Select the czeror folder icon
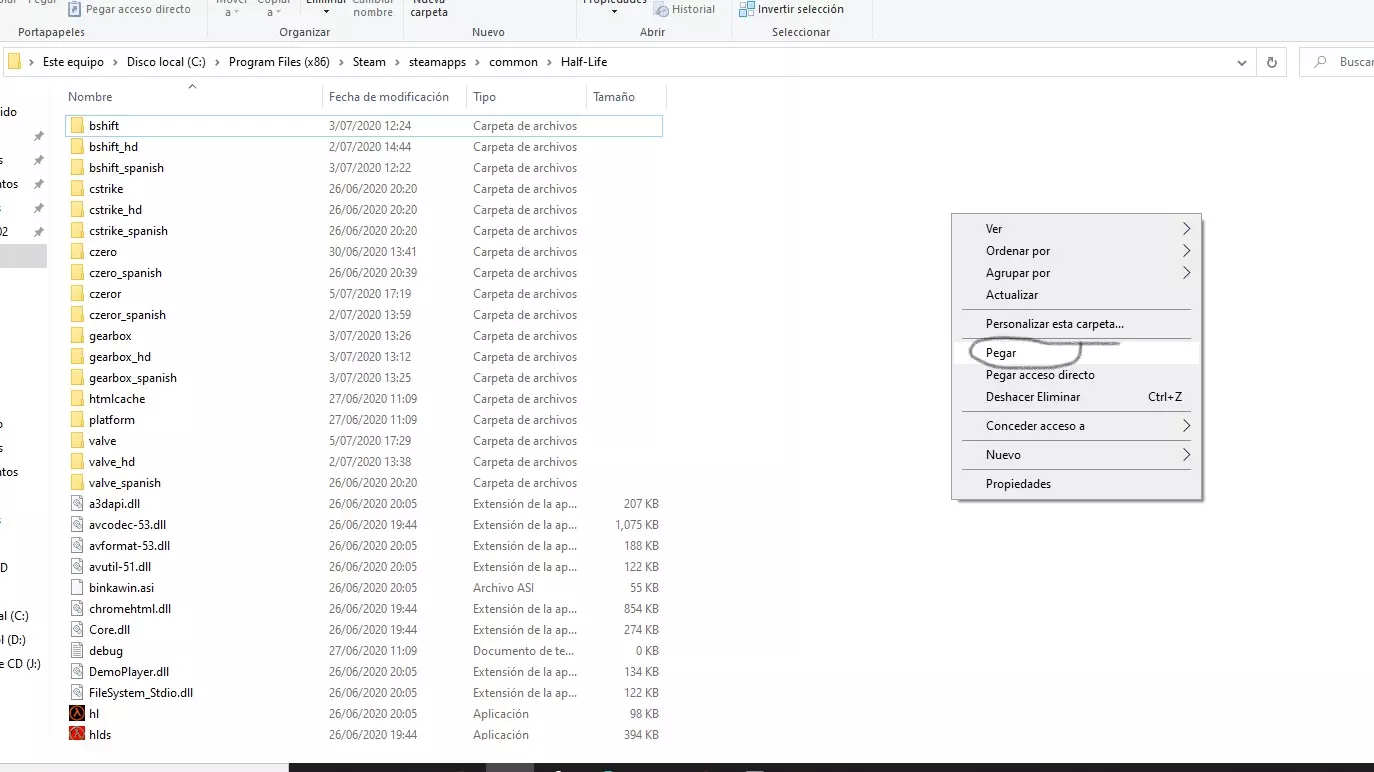1374x772 pixels. [78, 294]
